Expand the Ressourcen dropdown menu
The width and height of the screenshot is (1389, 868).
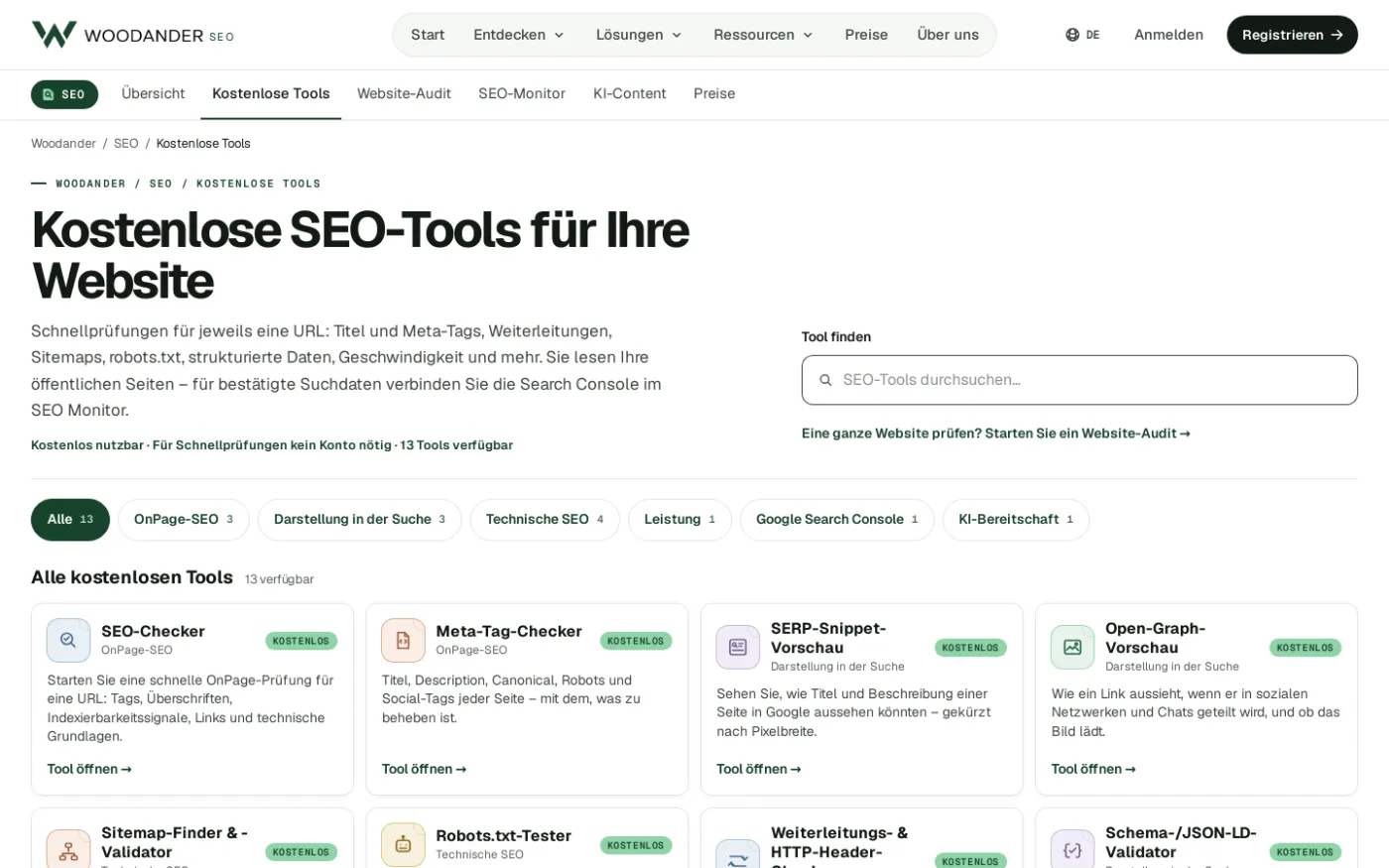[763, 35]
